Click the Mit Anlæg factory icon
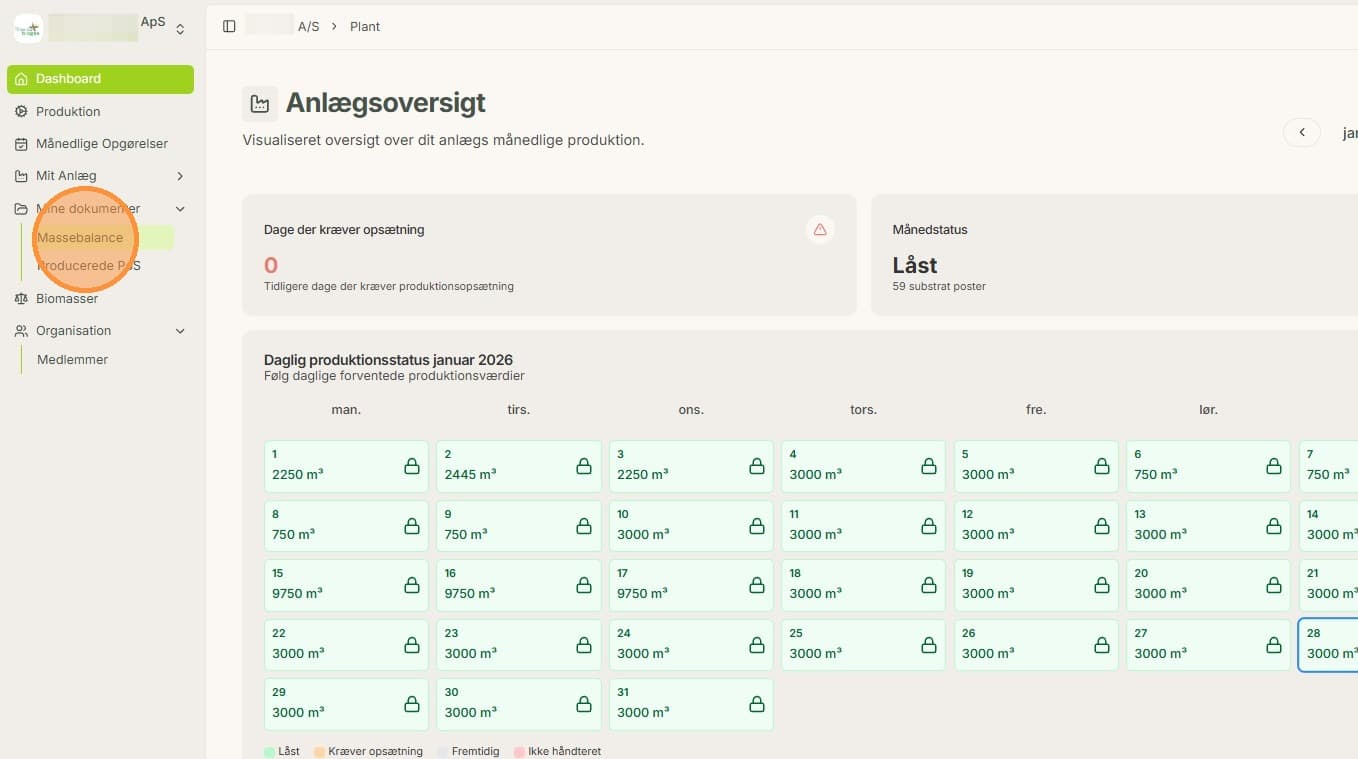Viewport: 1358px width, 759px height. click(21, 176)
